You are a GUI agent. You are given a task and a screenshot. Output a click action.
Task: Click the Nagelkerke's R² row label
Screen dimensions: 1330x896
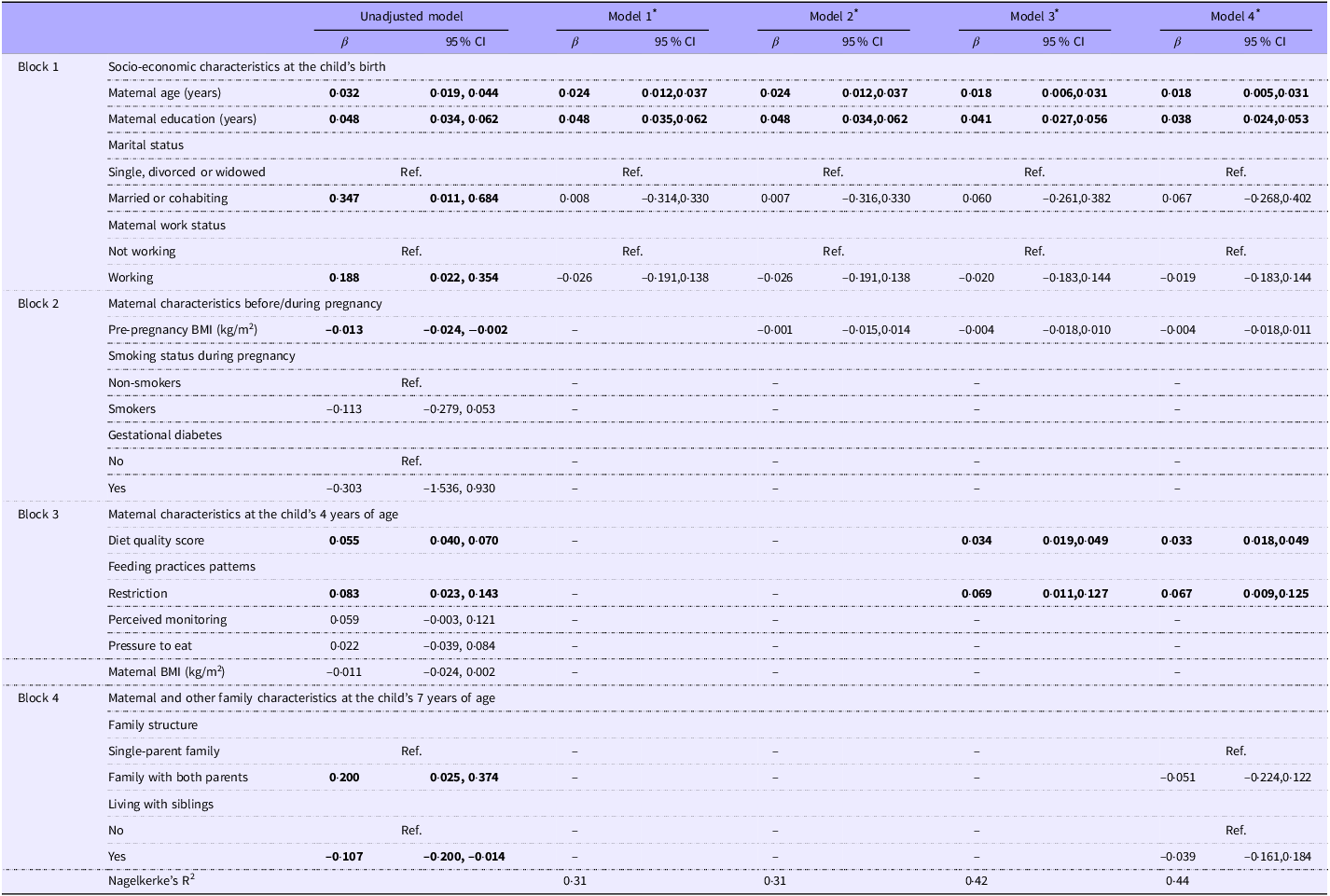[152, 879]
